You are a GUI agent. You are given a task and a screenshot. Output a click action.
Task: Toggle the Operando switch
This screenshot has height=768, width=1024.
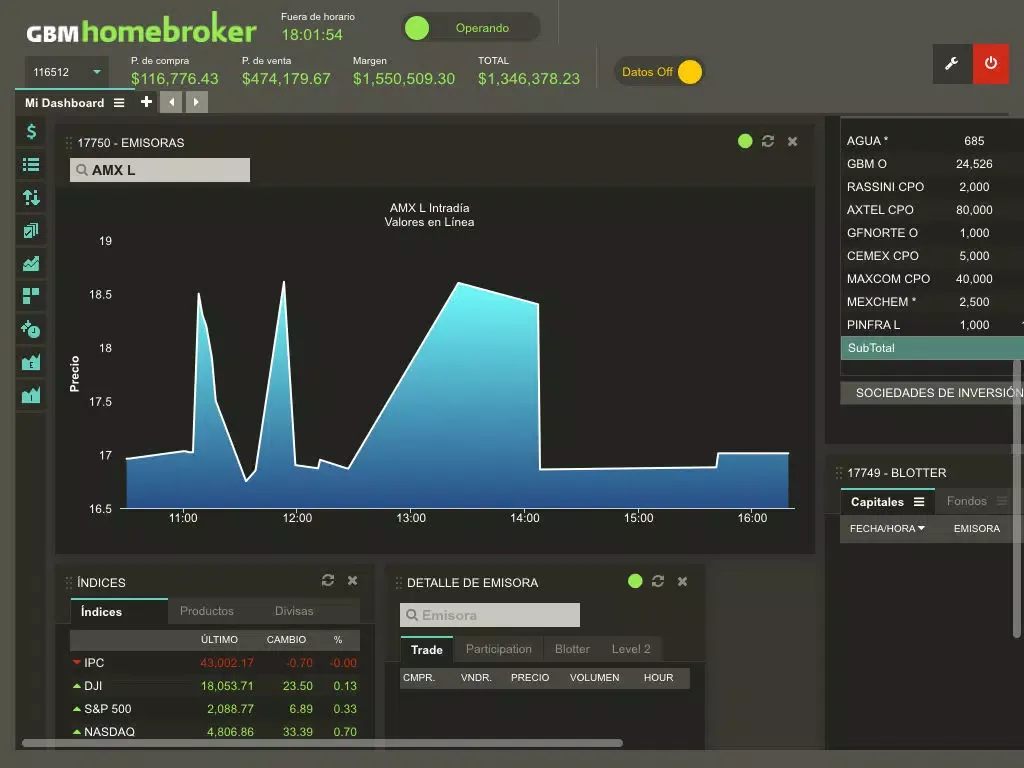(x=471, y=28)
